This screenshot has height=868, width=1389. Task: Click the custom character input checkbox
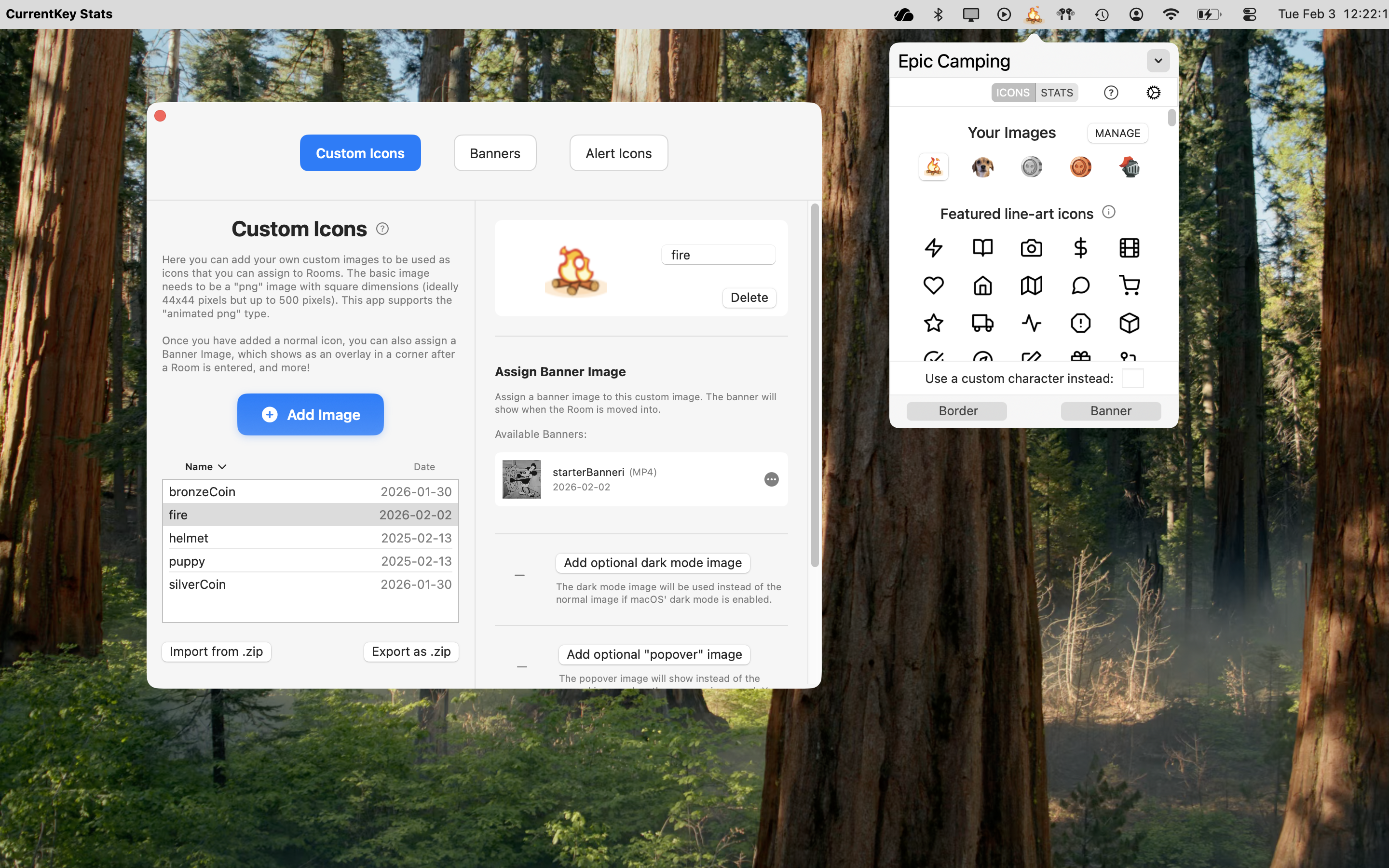tap(1132, 378)
